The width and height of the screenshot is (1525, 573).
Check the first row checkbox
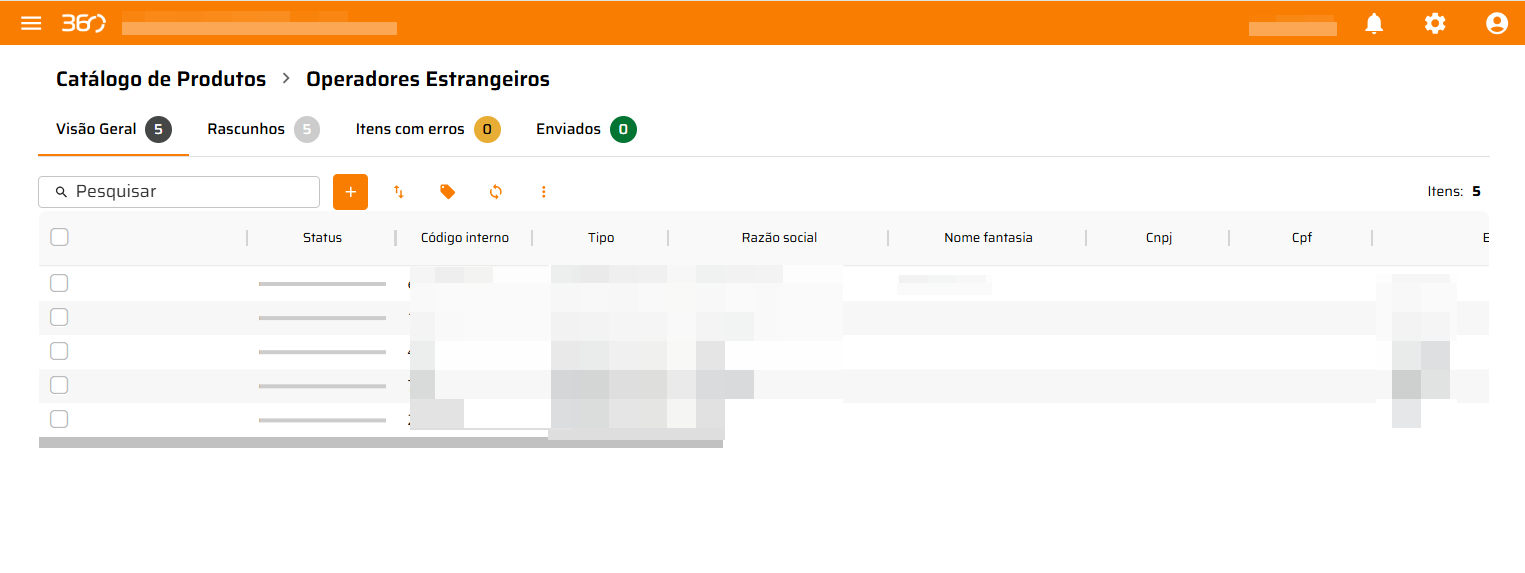coord(59,283)
